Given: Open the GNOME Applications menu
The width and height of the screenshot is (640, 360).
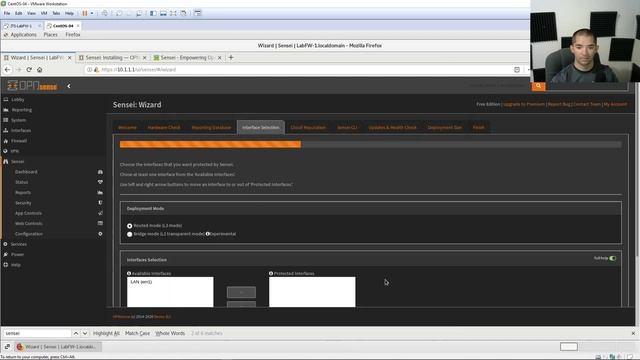Looking at the screenshot, I should click(x=23, y=35).
